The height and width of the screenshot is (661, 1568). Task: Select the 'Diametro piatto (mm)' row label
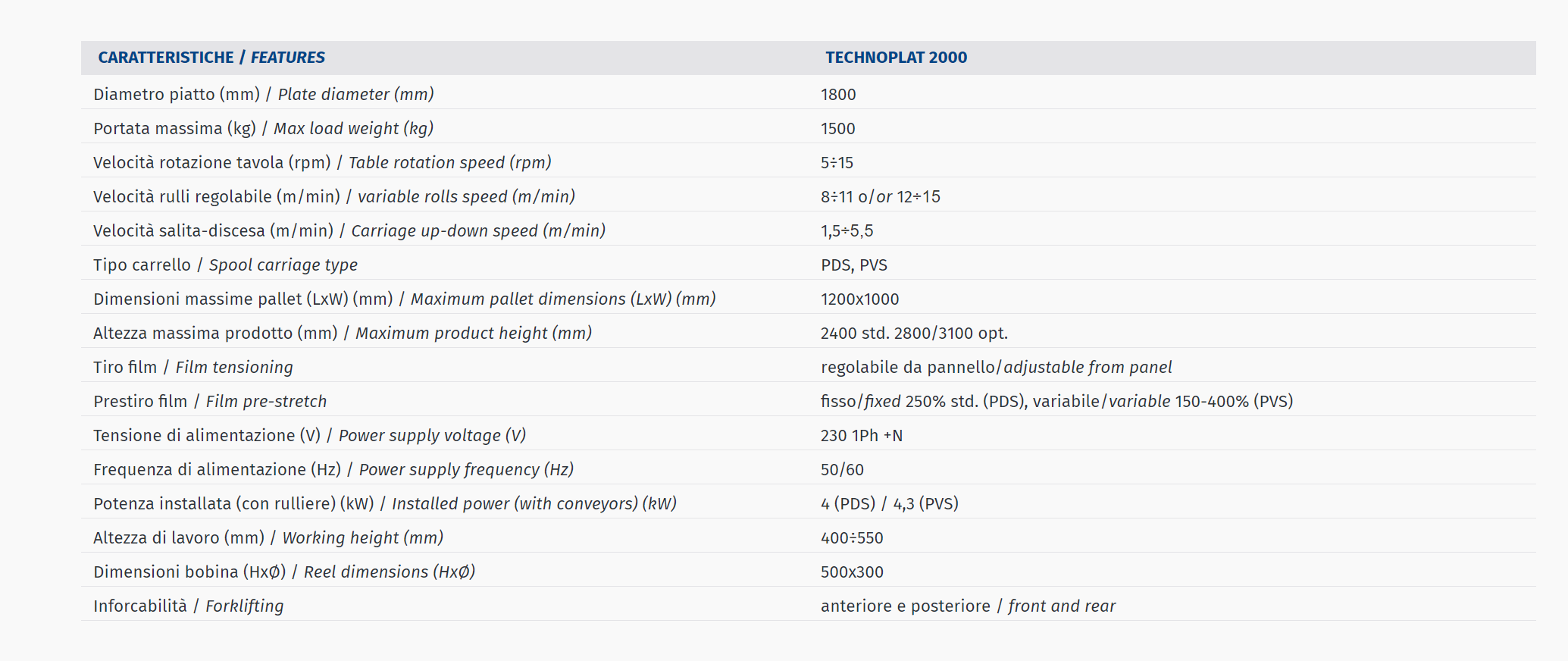click(x=264, y=95)
